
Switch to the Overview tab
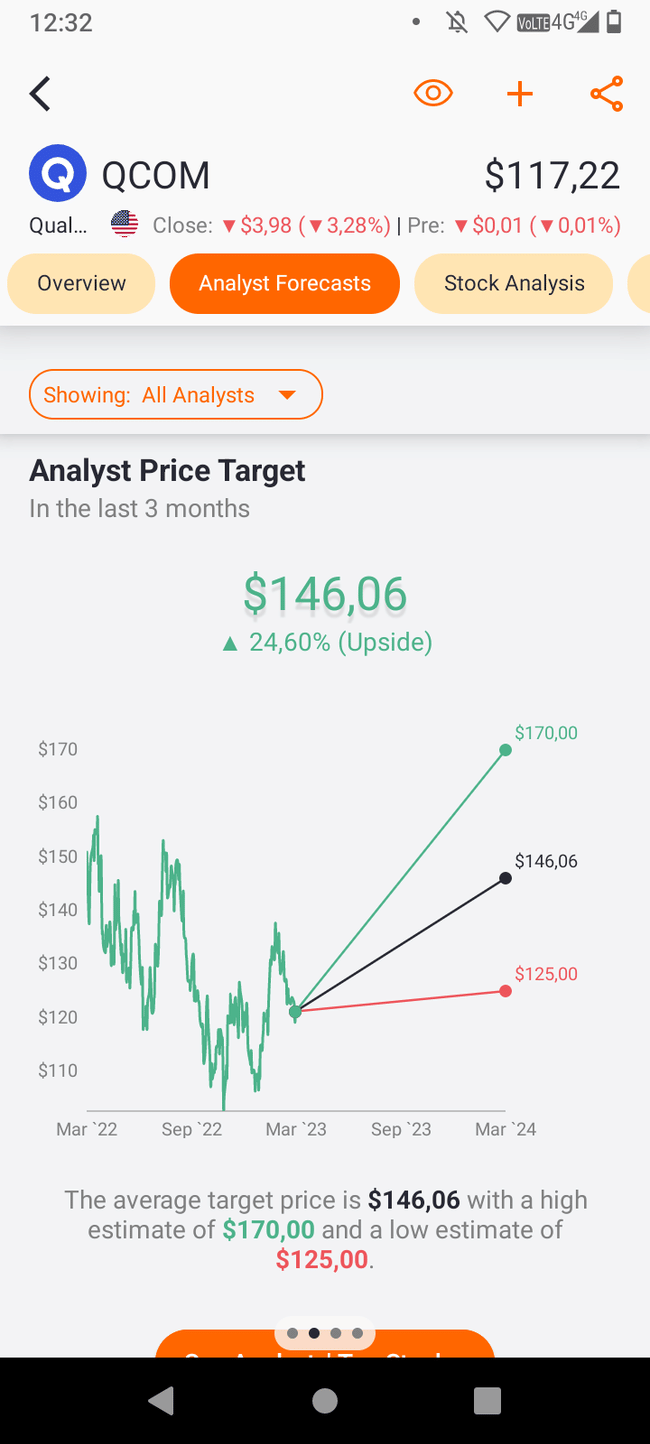(x=81, y=284)
